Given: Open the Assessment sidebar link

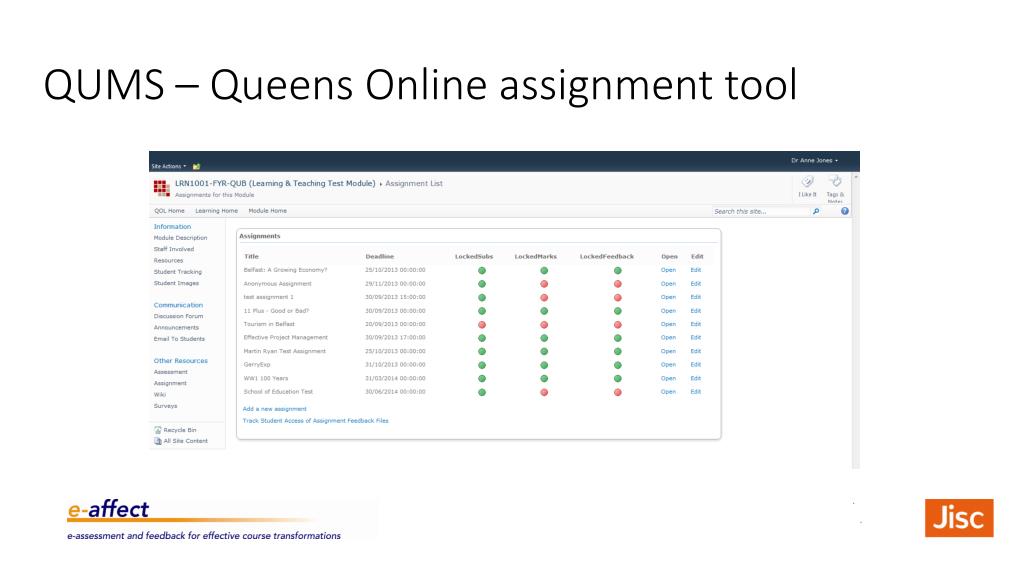Looking at the screenshot, I should point(170,372).
